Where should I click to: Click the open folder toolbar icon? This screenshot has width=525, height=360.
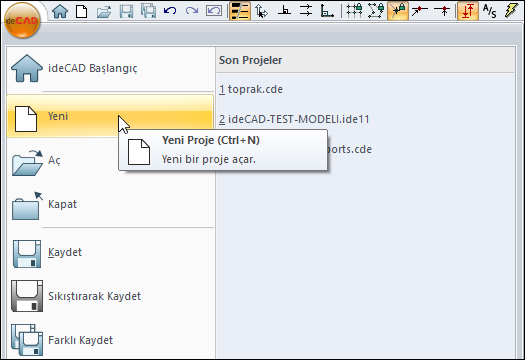[x=104, y=12]
